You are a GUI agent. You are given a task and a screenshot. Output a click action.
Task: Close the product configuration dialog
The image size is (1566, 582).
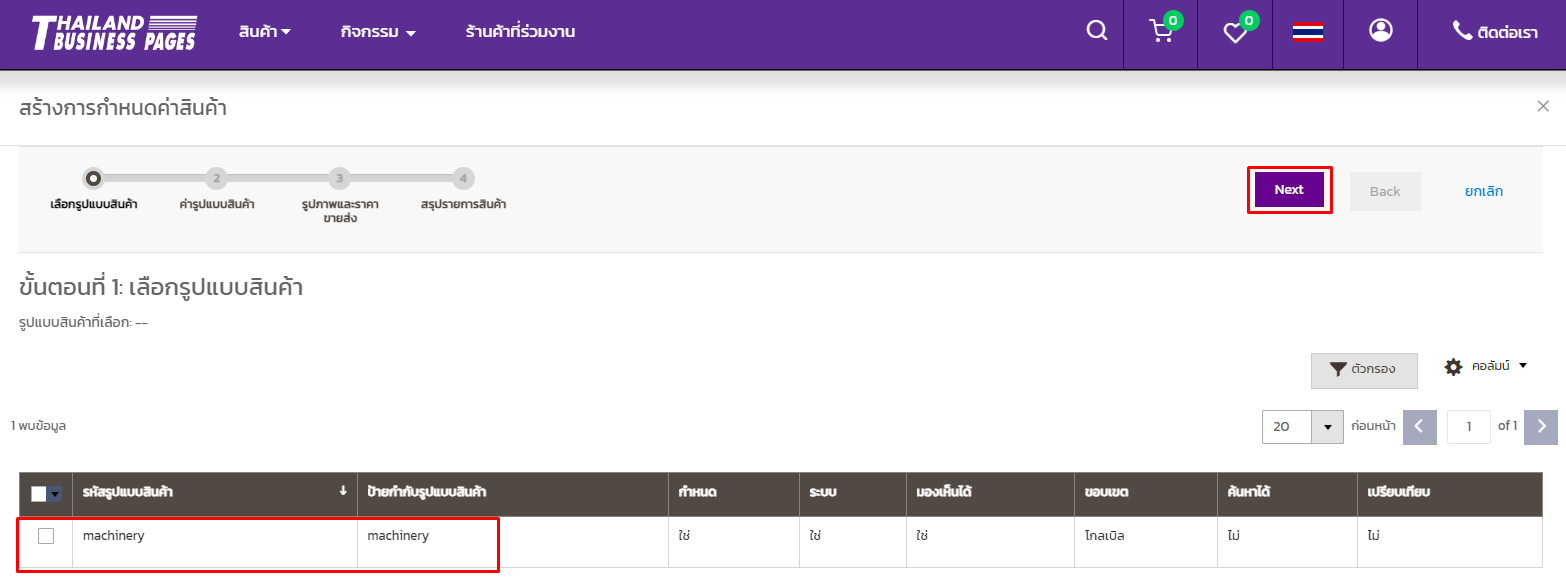(1543, 106)
